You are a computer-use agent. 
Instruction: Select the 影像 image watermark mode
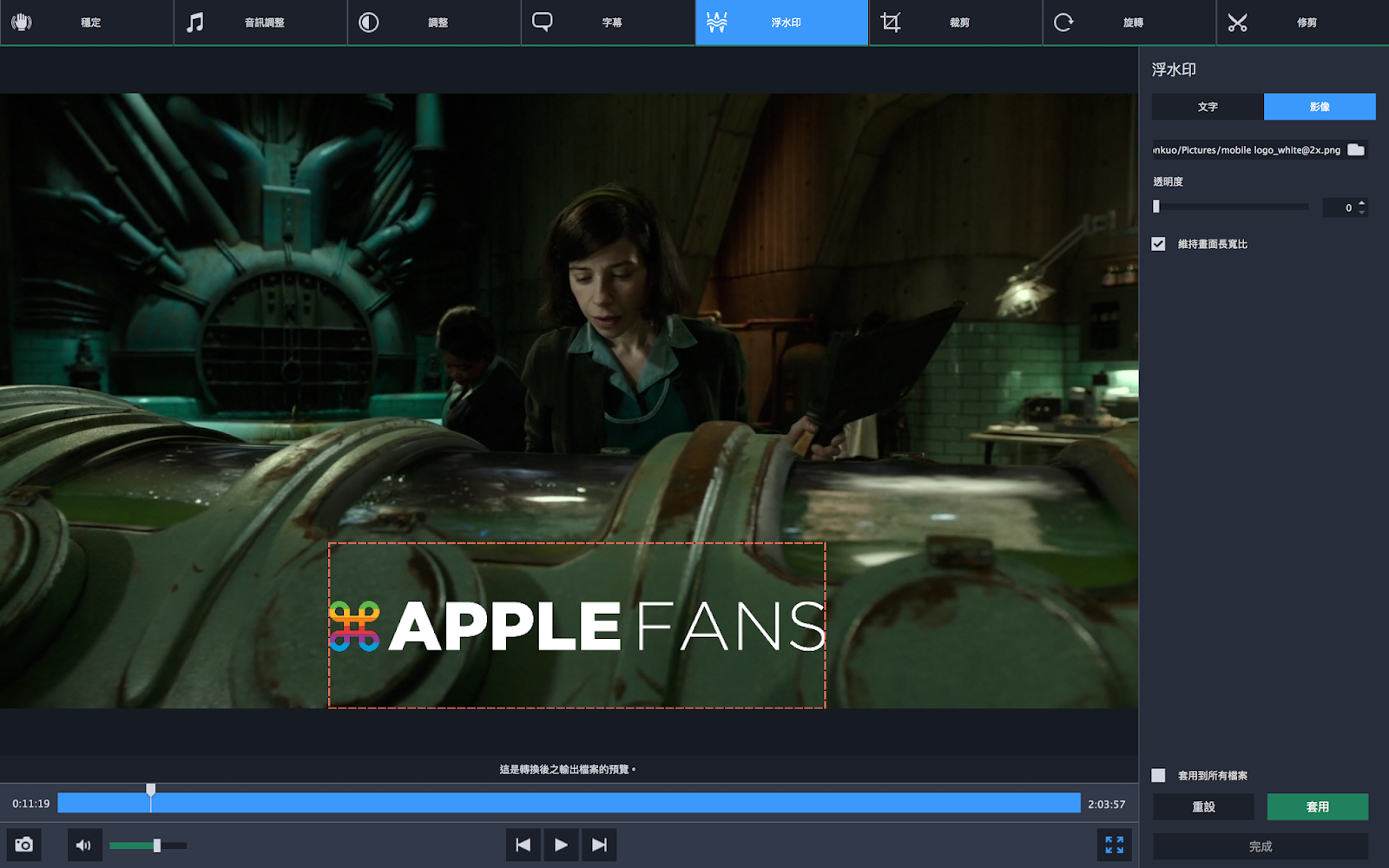(x=1320, y=107)
